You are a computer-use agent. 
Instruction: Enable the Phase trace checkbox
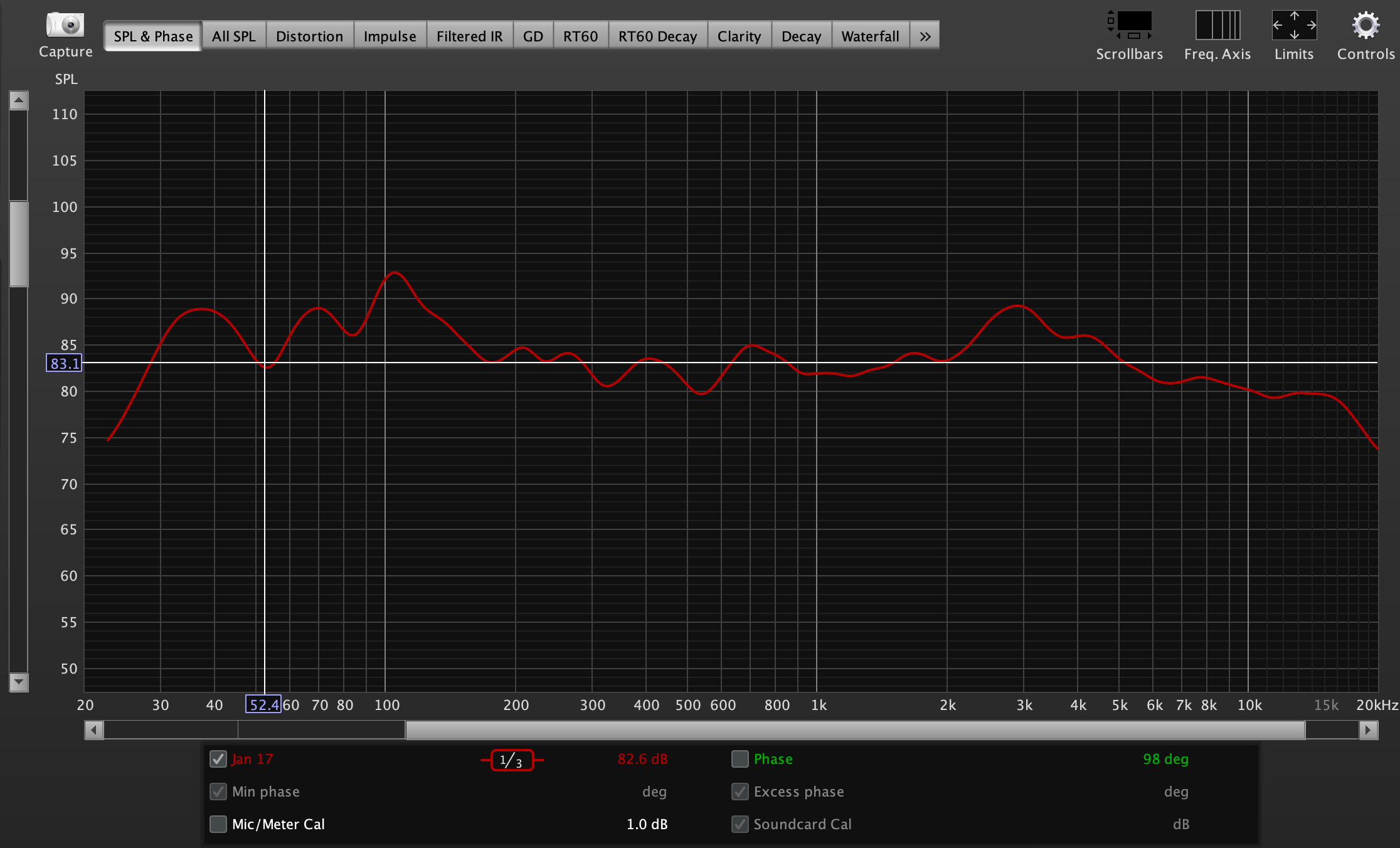pos(740,759)
